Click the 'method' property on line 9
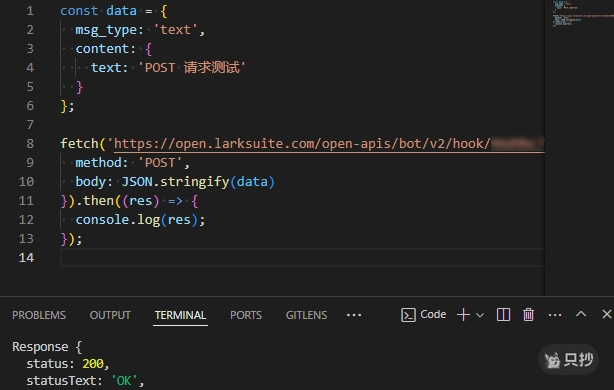This screenshot has width=614, height=390. 98,162
